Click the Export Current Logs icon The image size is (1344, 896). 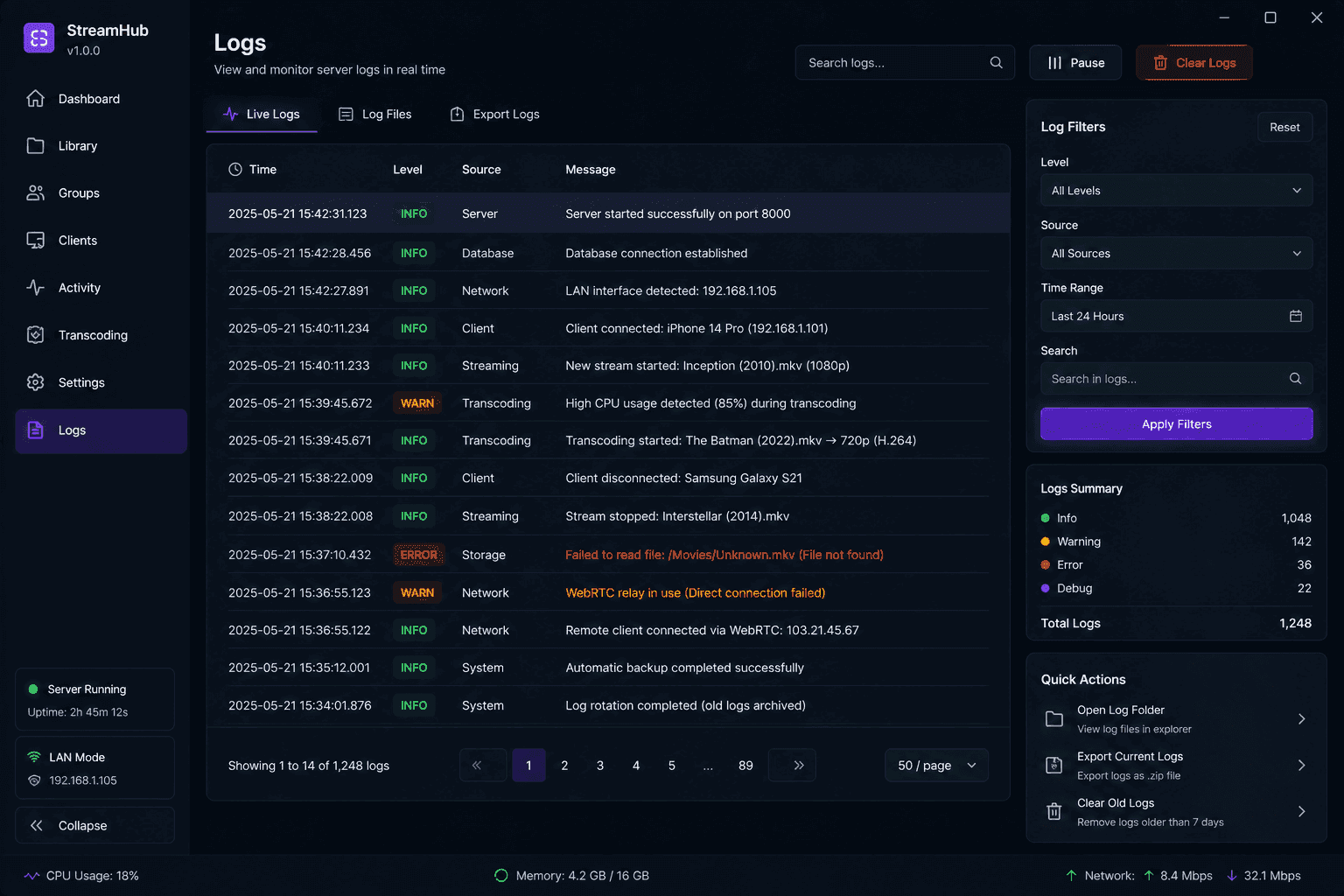[x=1054, y=766]
